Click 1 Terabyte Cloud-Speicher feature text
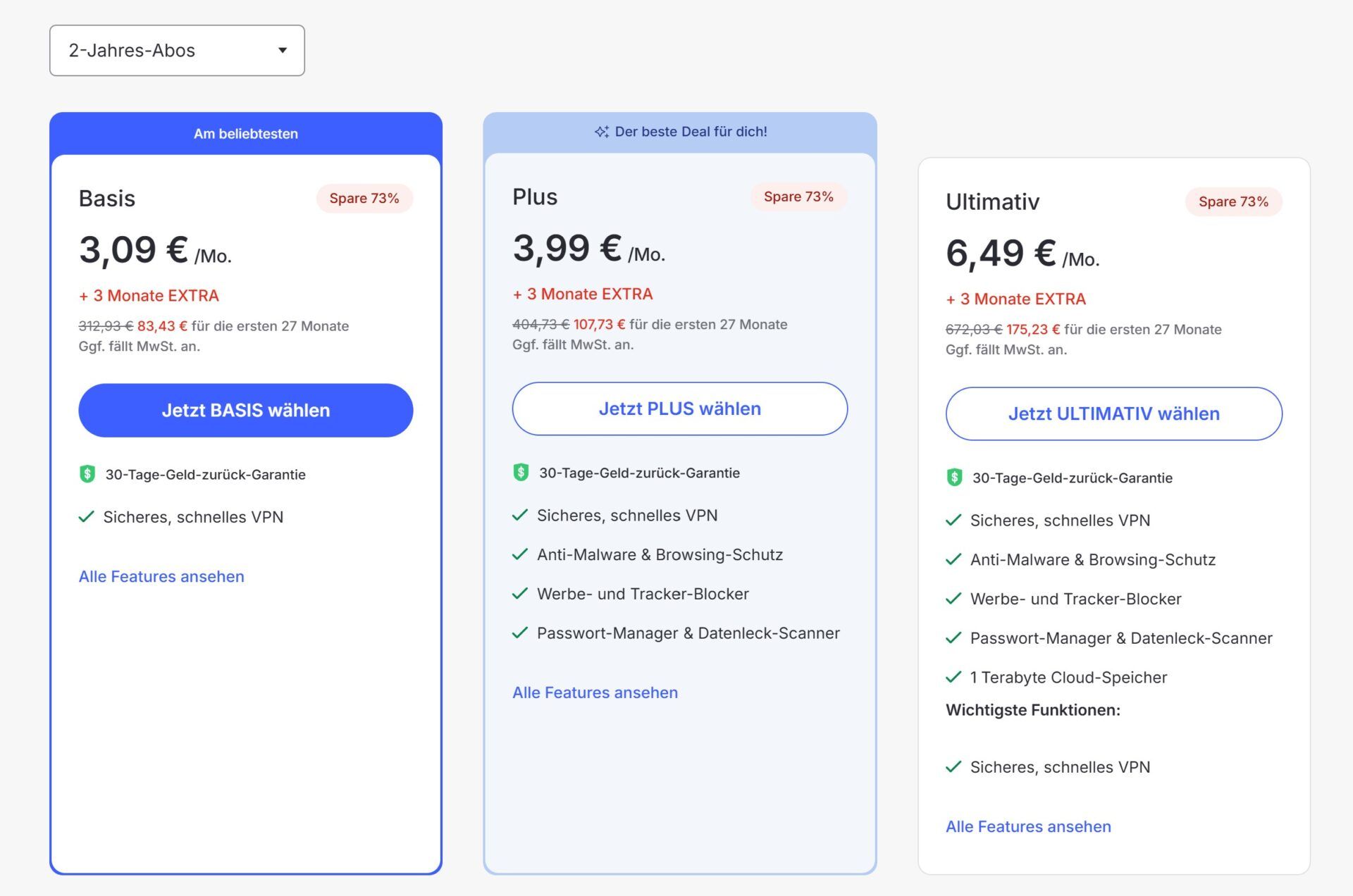 pos(1068,678)
